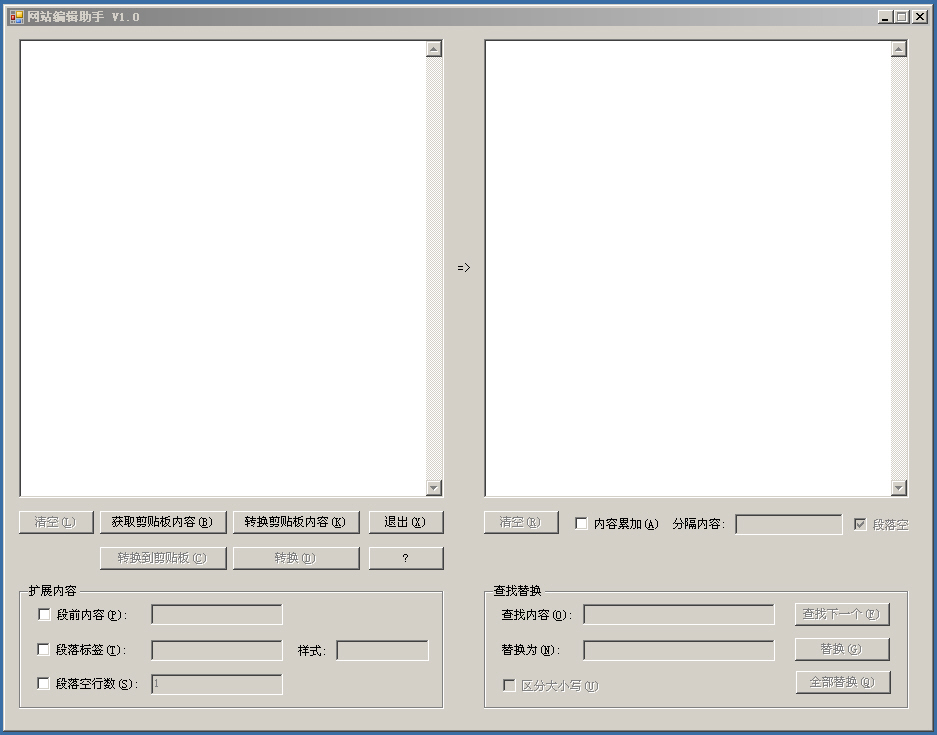Click the ? help button
This screenshot has width=937, height=735.
pos(406,558)
